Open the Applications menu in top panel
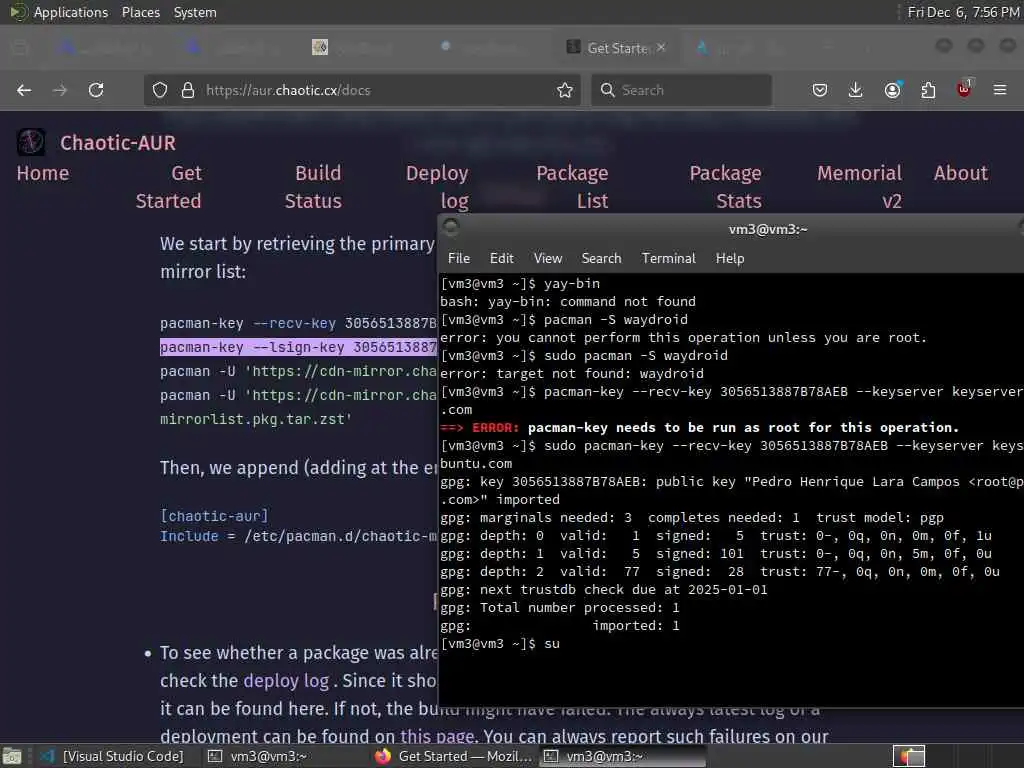The image size is (1024, 768). click(x=71, y=12)
